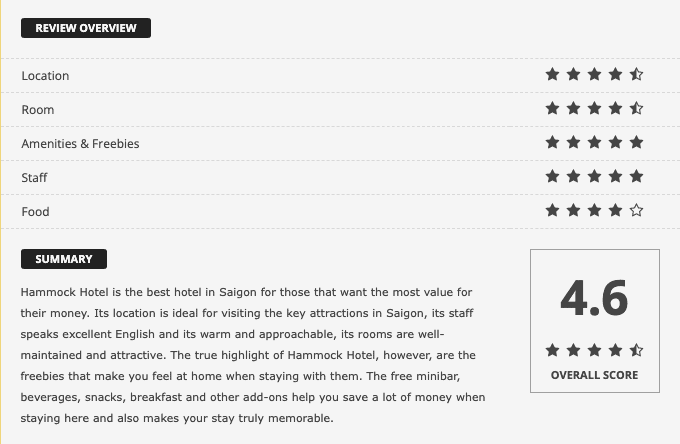Click the first star under 4.6 score
The height and width of the screenshot is (444, 680).
pos(552,350)
